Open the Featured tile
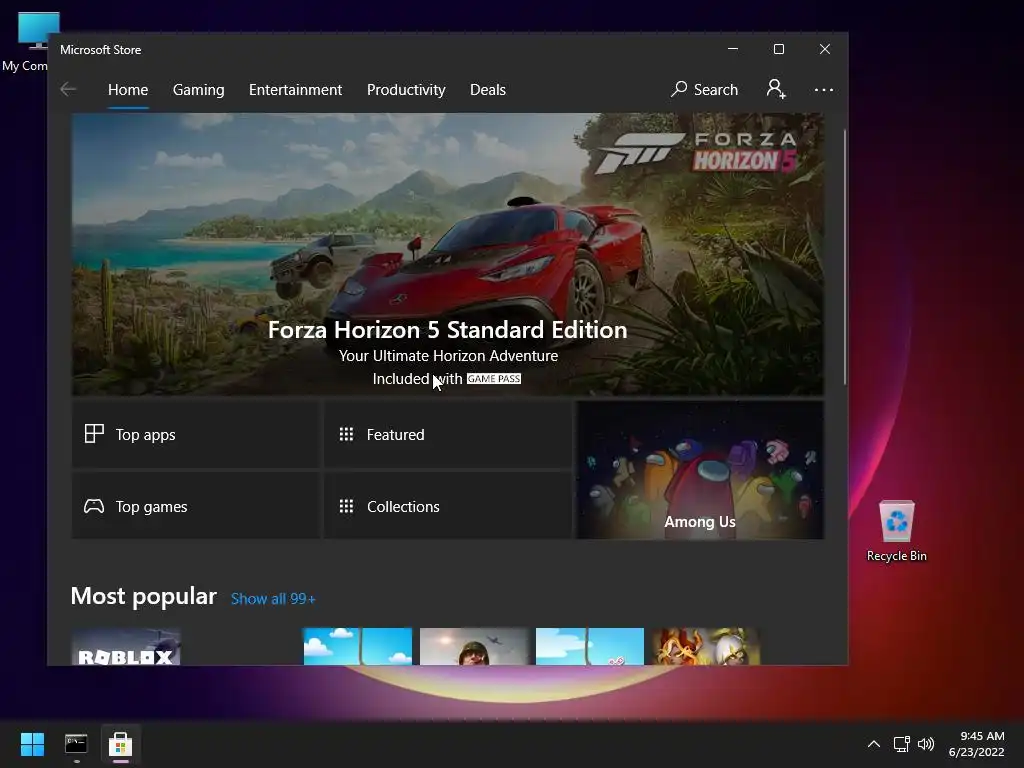This screenshot has height=768, width=1024. point(447,434)
